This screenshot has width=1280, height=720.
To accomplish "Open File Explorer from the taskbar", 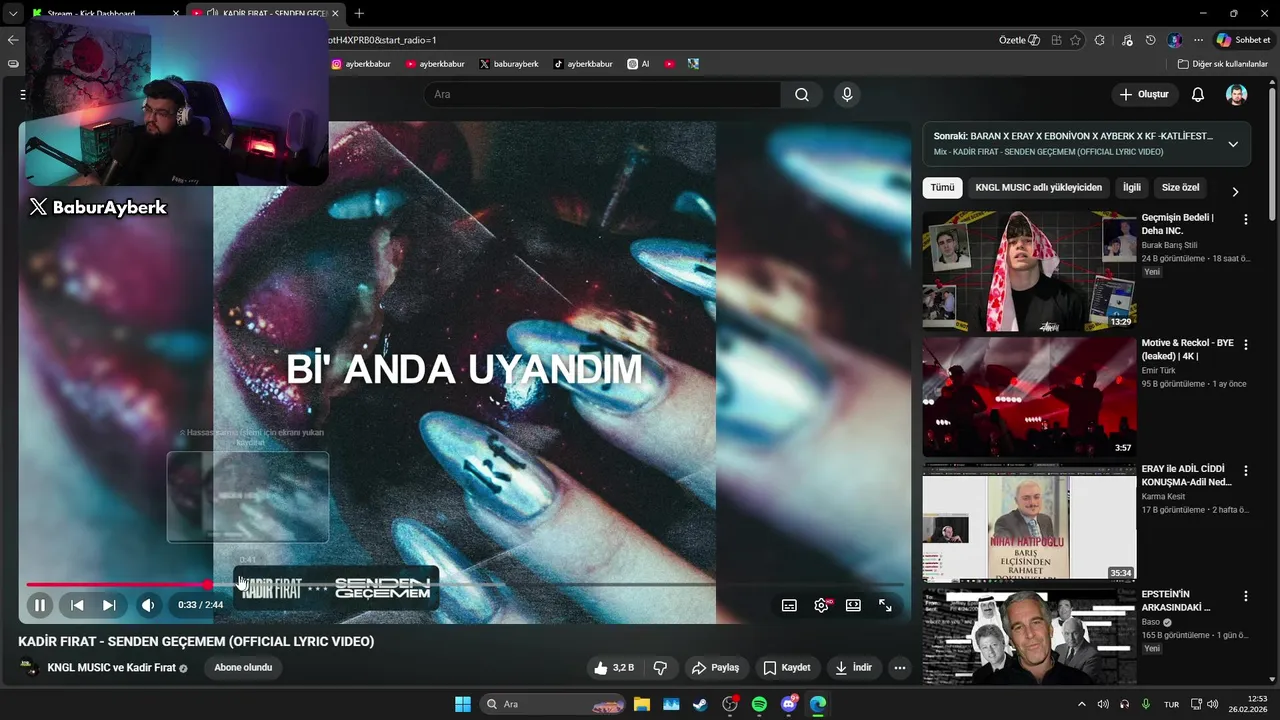I will (641, 704).
